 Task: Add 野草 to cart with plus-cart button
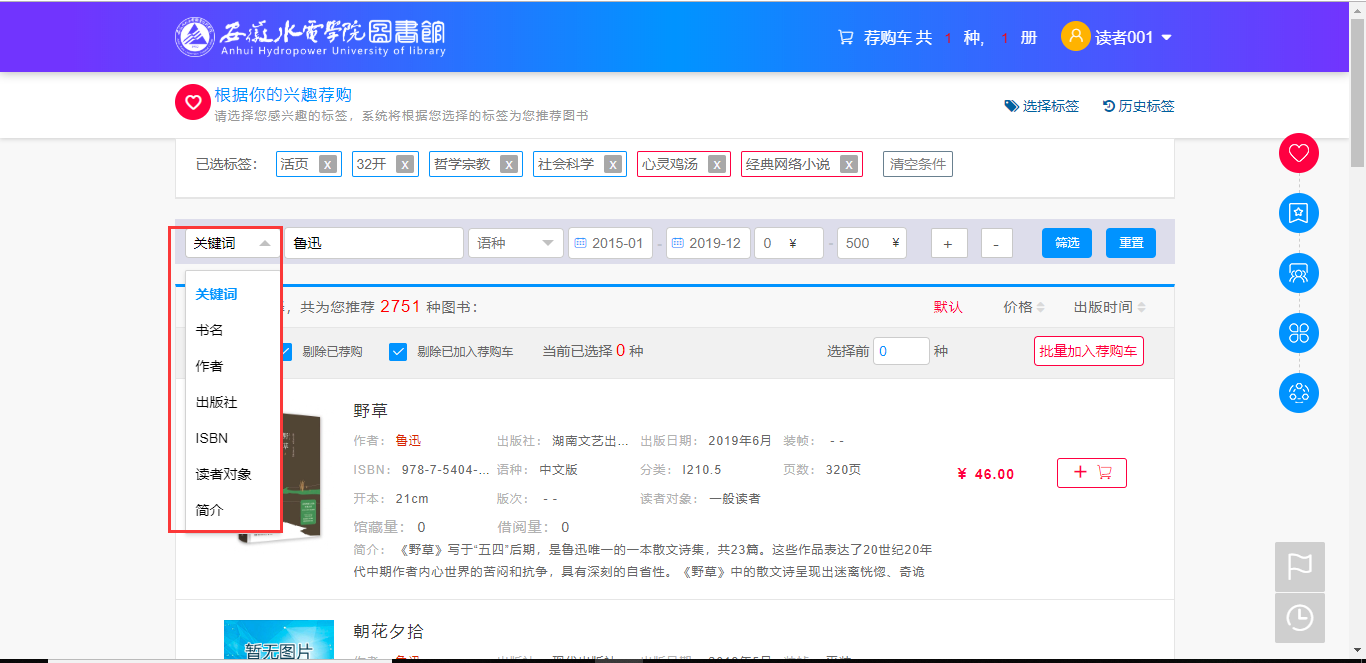1091,473
